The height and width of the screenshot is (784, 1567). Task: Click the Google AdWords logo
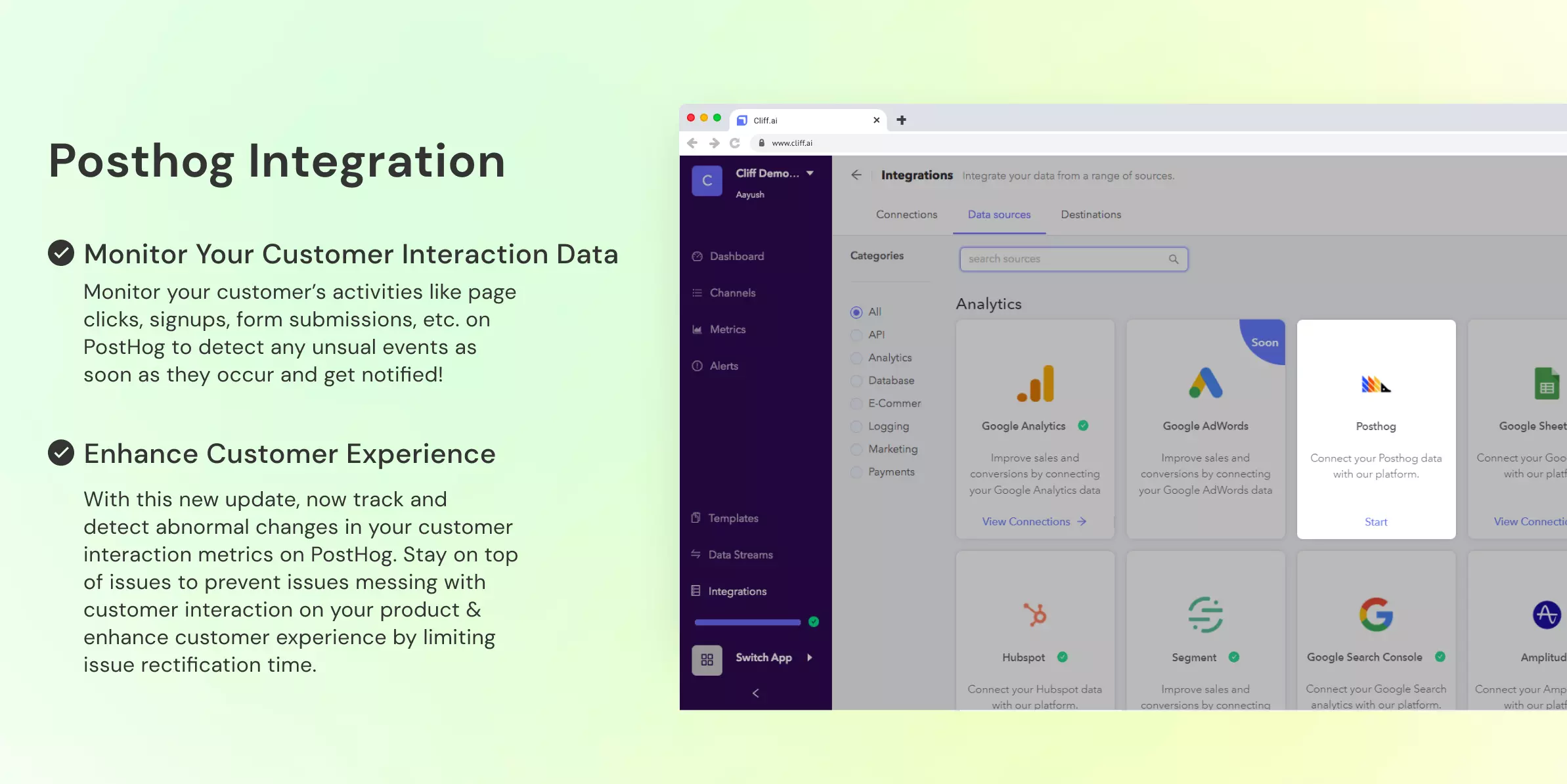coord(1206,383)
